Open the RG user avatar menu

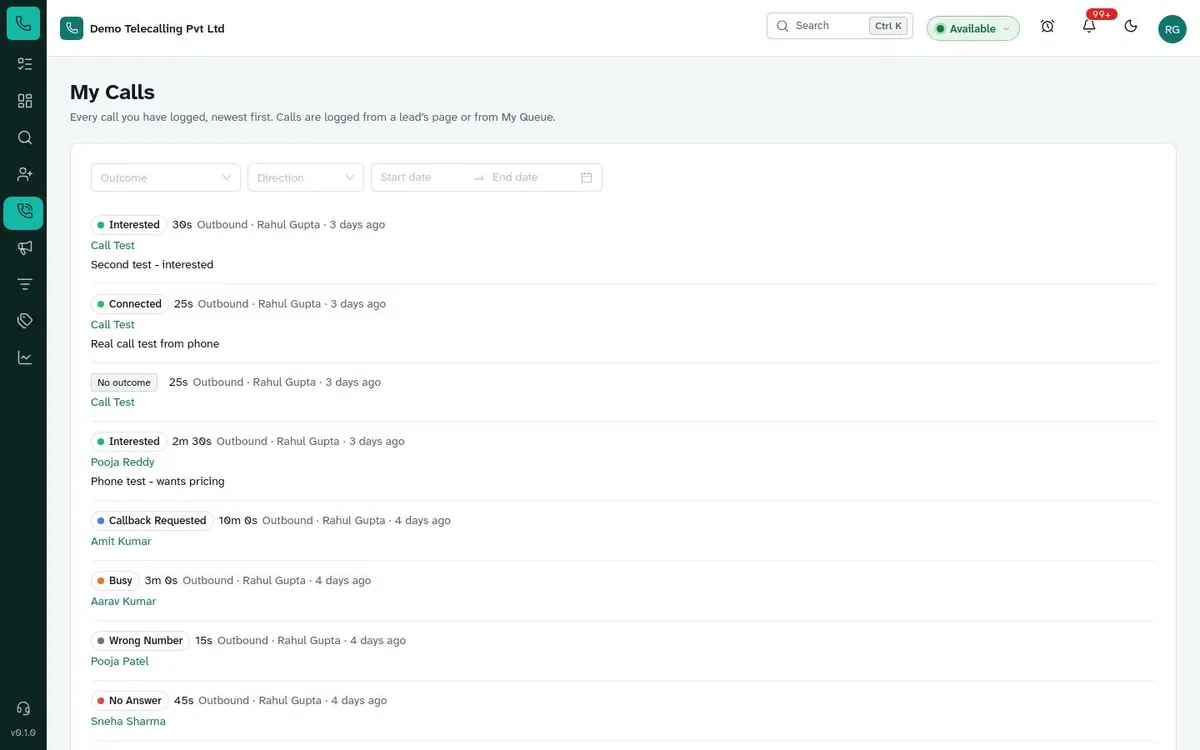[x=1172, y=29]
